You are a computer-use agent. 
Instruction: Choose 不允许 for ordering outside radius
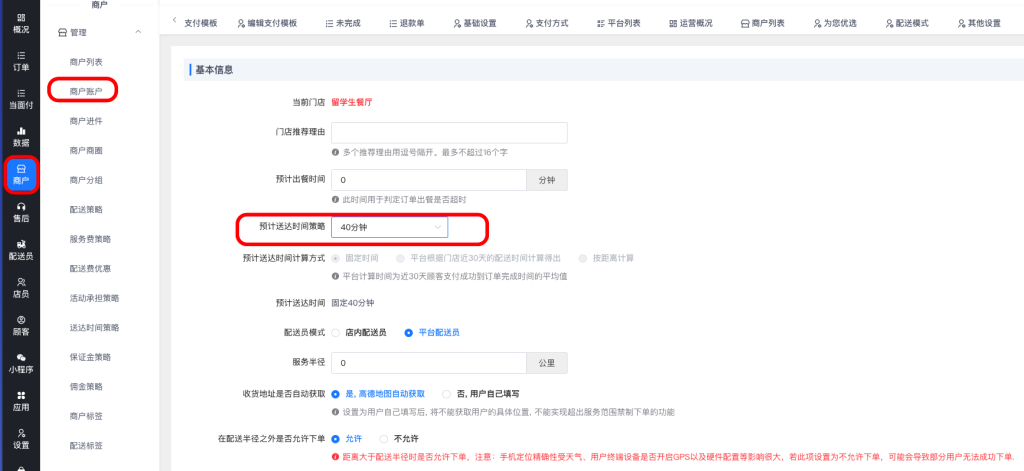pos(383,438)
